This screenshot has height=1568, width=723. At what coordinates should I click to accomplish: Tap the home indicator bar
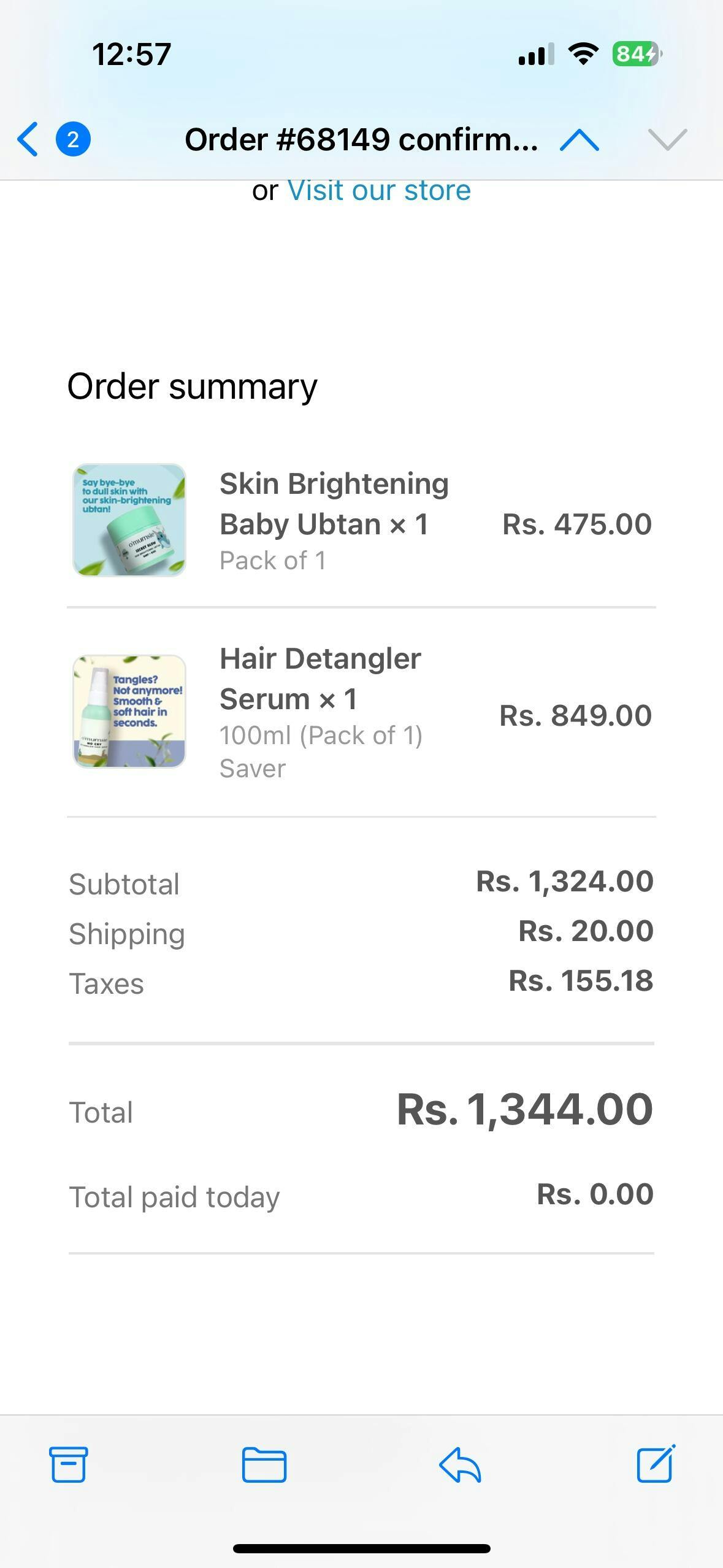361,1548
